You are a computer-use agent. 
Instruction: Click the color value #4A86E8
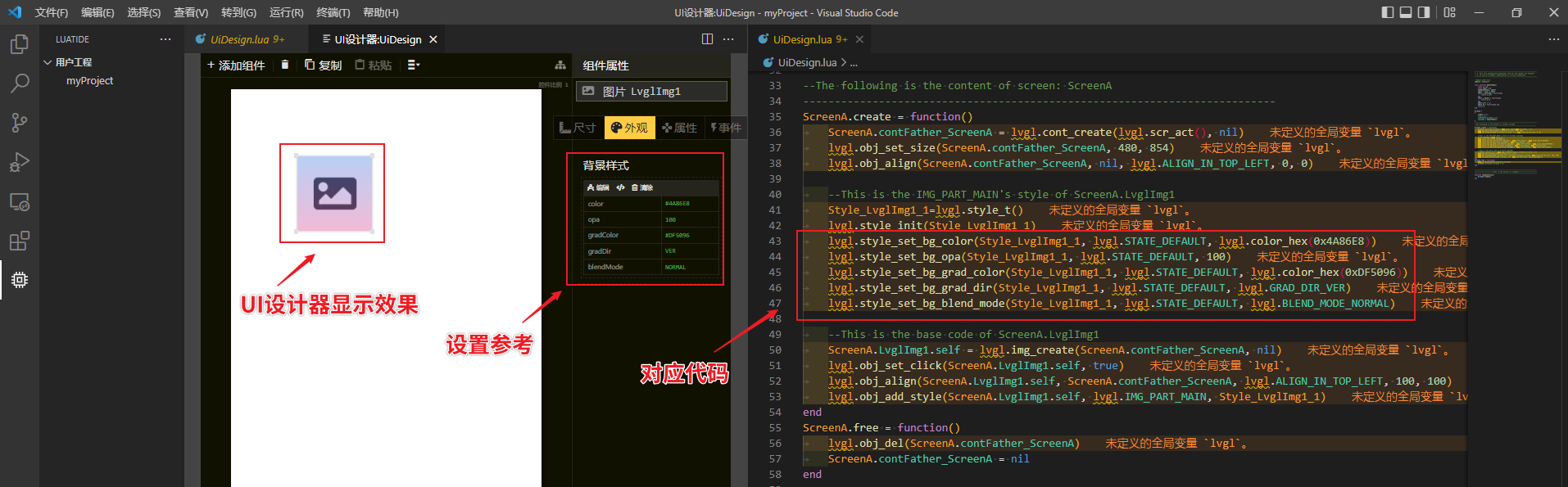(x=678, y=204)
